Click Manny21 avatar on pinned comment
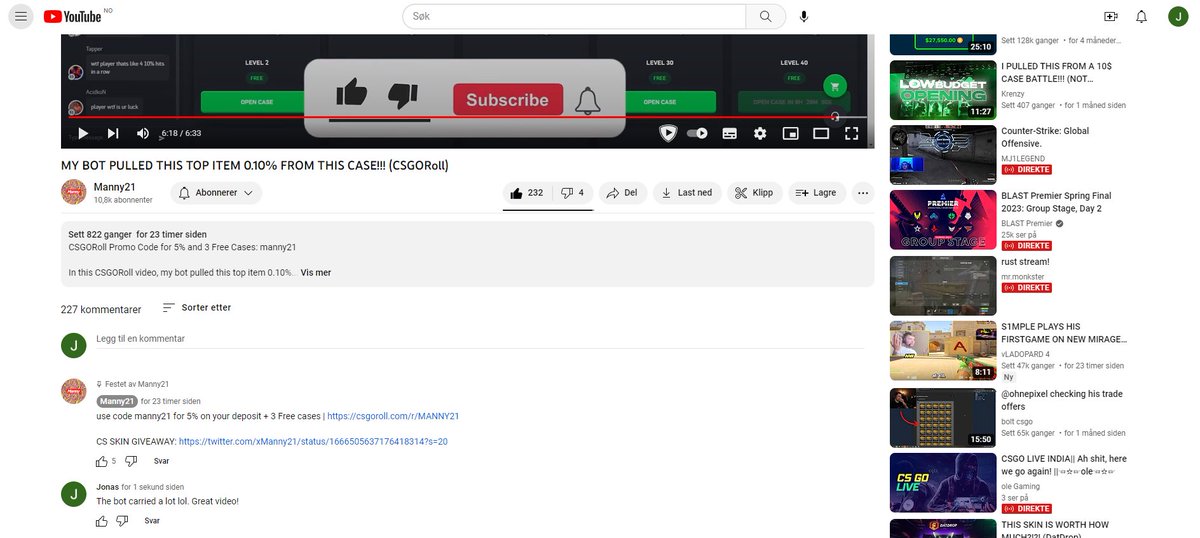Image resolution: width=1200 pixels, height=538 pixels. tap(73, 391)
